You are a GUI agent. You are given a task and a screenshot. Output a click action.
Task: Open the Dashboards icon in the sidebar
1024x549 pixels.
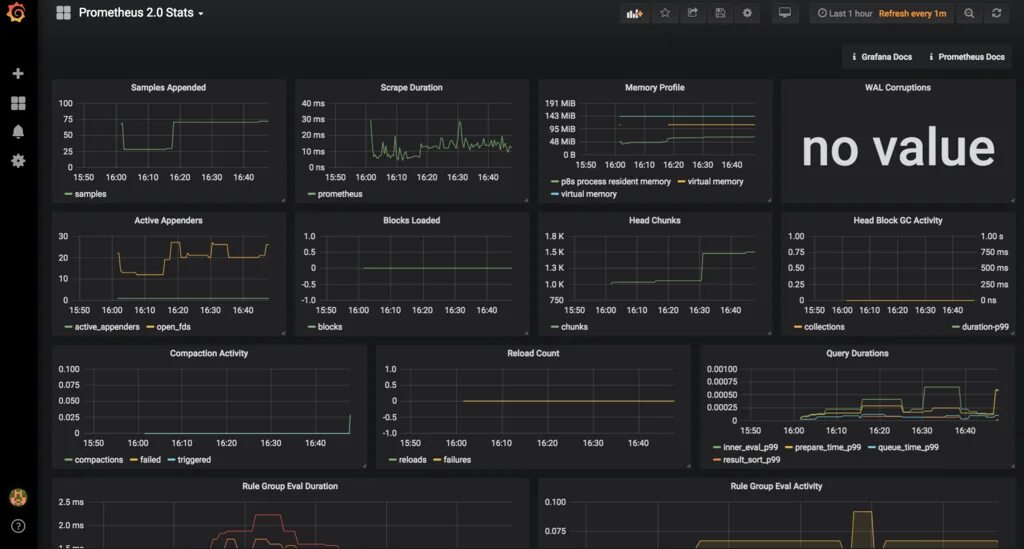coord(18,103)
